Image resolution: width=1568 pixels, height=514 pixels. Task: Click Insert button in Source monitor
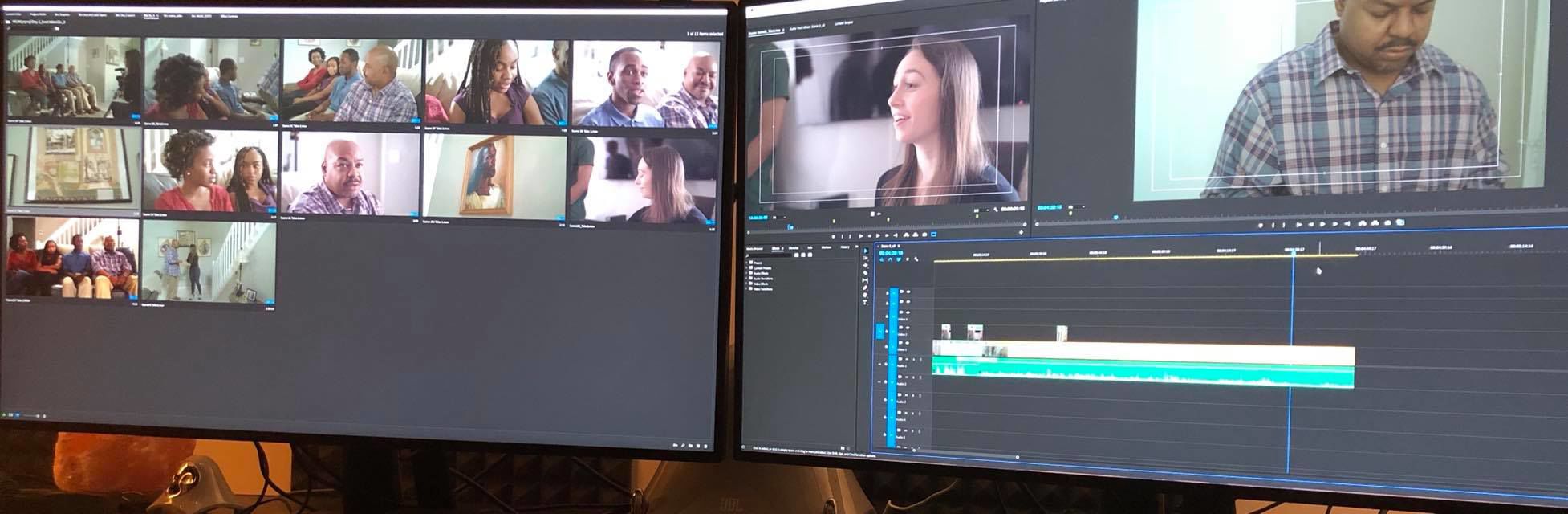coord(906,235)
